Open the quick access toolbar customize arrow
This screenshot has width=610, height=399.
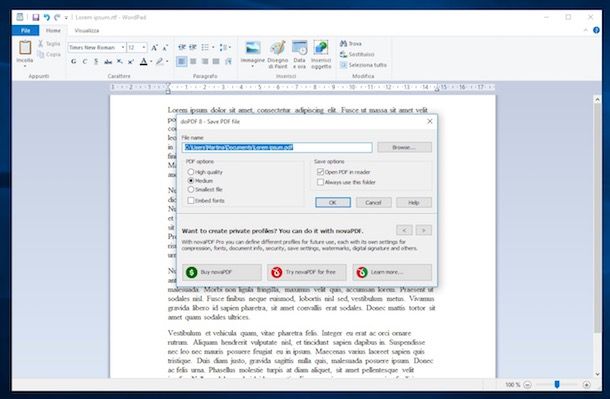point(66,18)
